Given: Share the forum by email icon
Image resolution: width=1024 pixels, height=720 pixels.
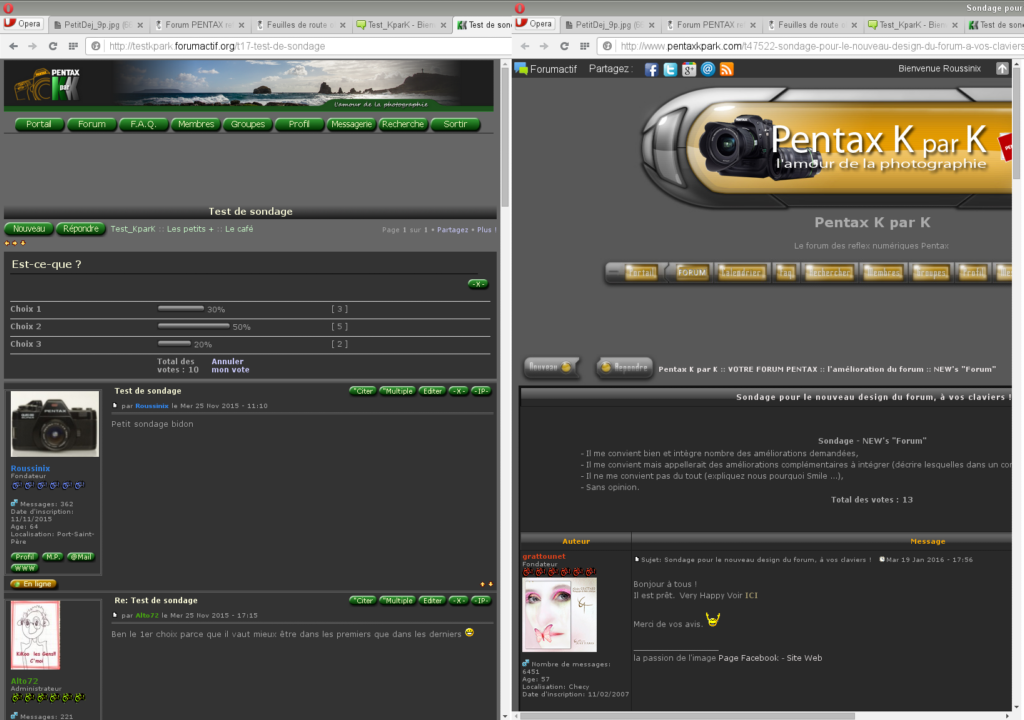Looking at the screenshot, I should point(708,69).
